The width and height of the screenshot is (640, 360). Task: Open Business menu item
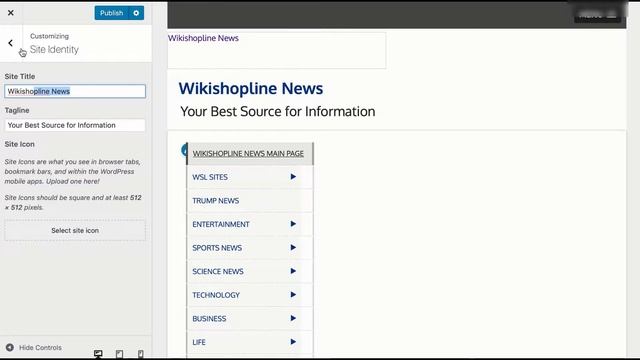pyautogui.click(x=209, y=319)
